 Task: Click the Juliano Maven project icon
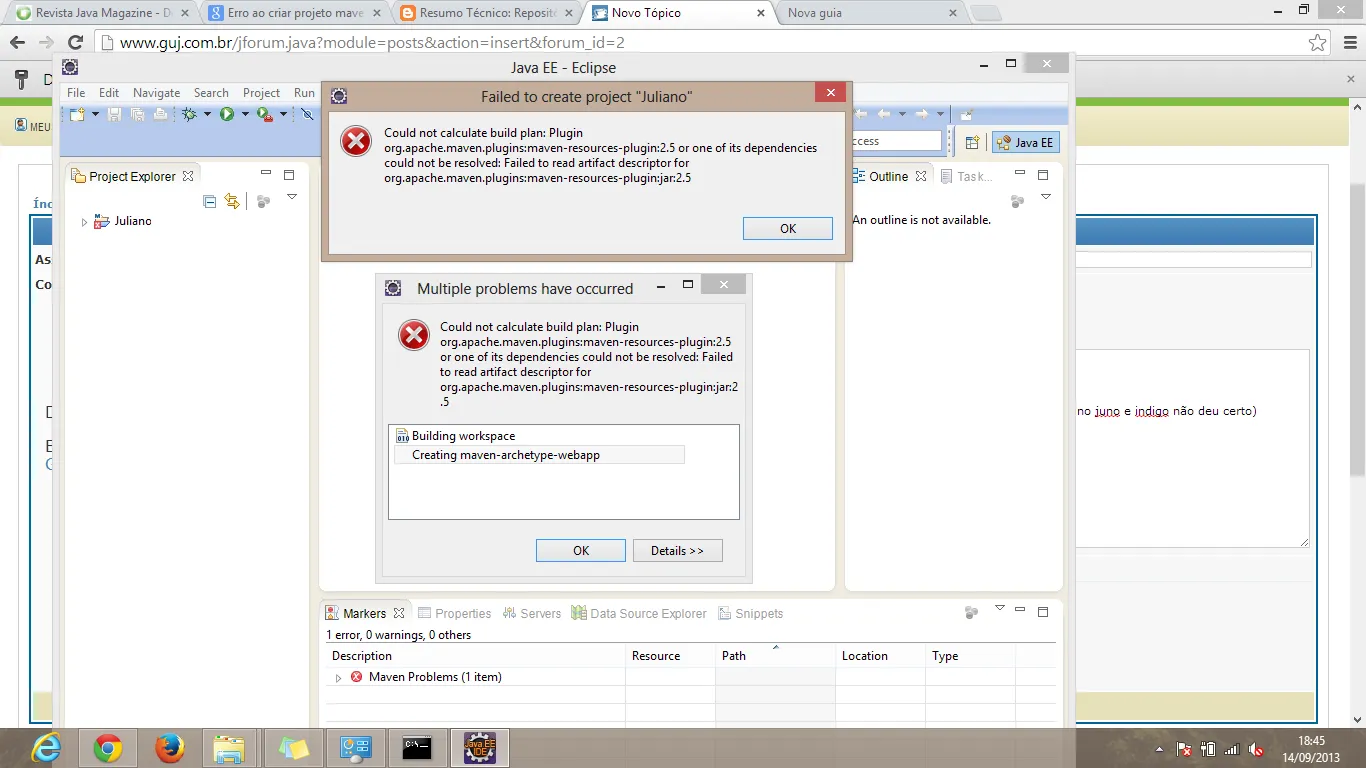[x=101, y=221]
